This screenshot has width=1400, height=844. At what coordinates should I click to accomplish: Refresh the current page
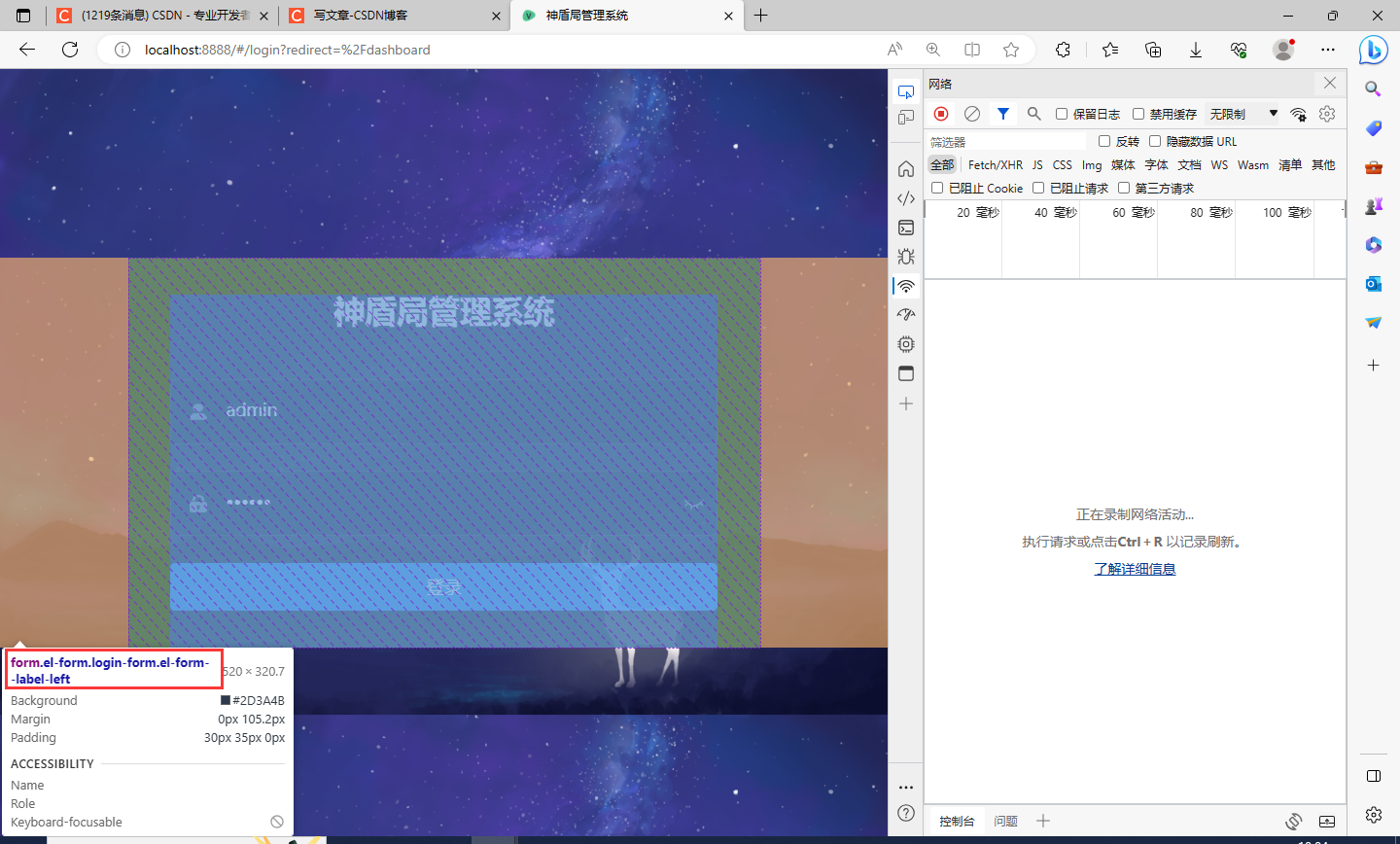(70, 50)
